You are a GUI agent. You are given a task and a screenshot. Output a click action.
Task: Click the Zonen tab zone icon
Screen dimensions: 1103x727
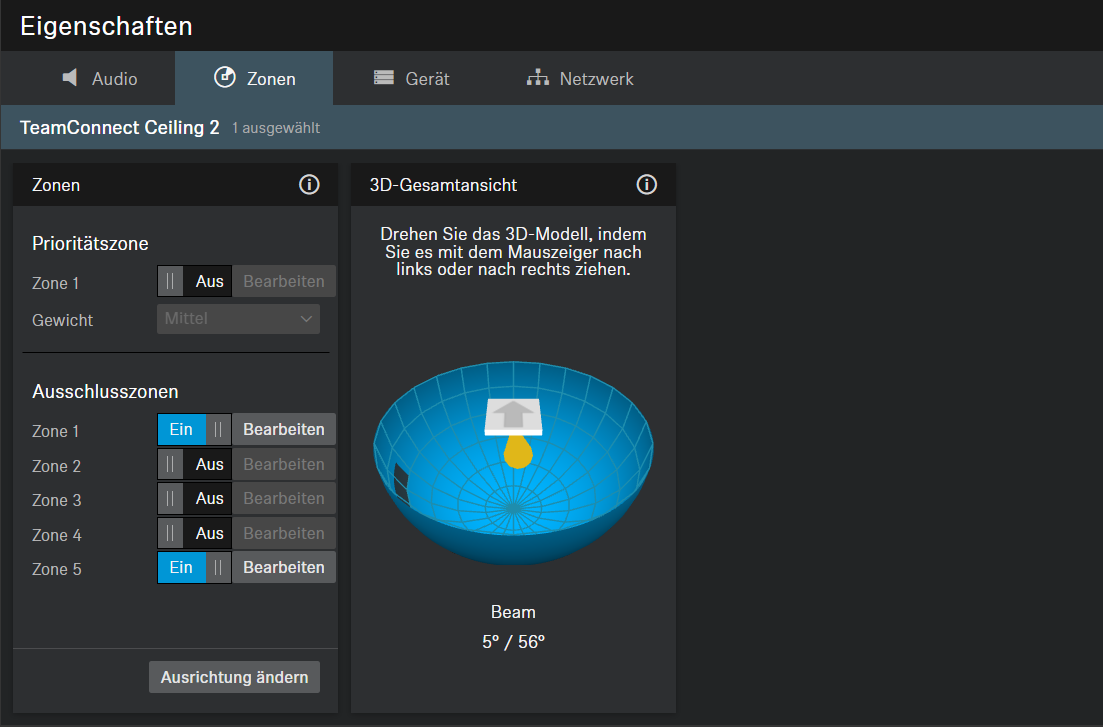(x=225, y=78)
